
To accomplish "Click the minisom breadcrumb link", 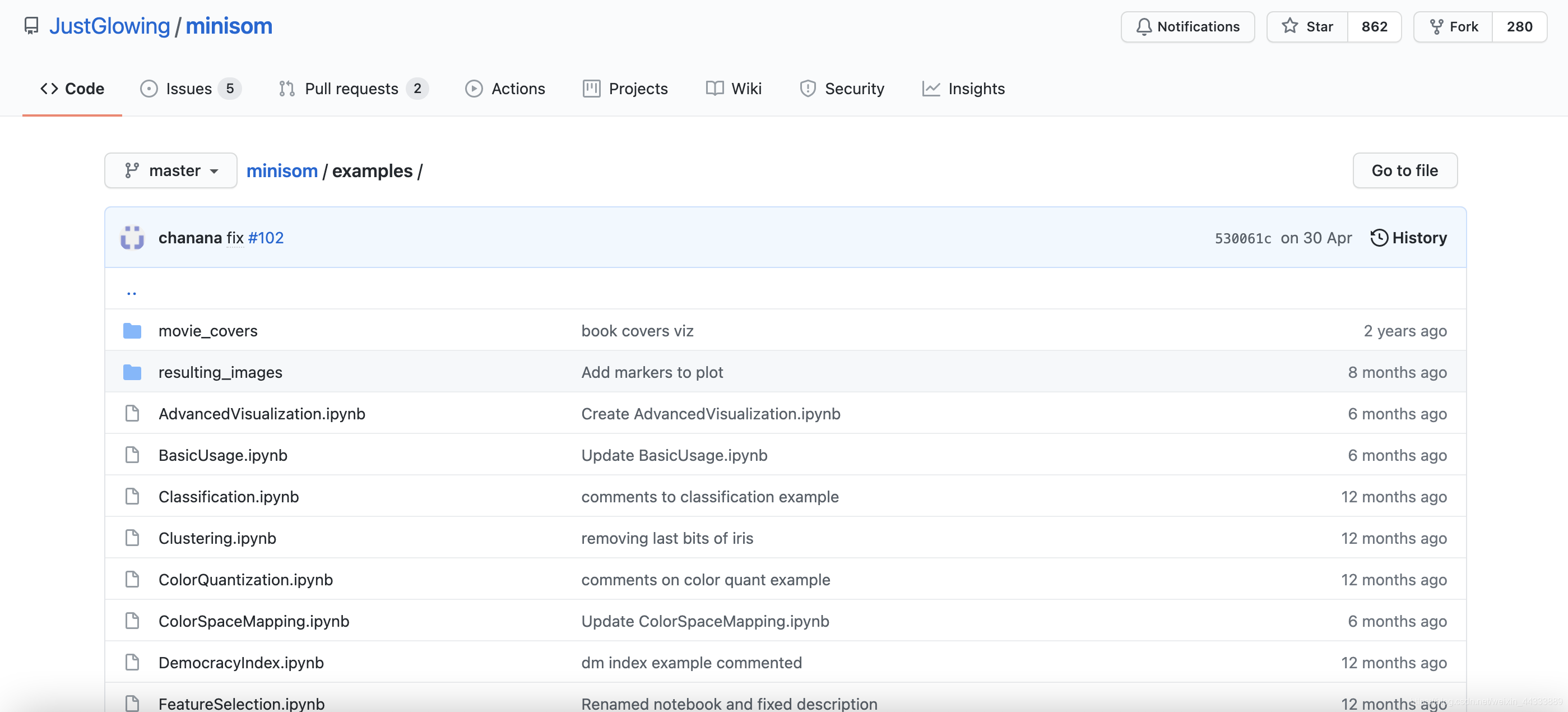I will pyautogui.click(x=282, y=170).
